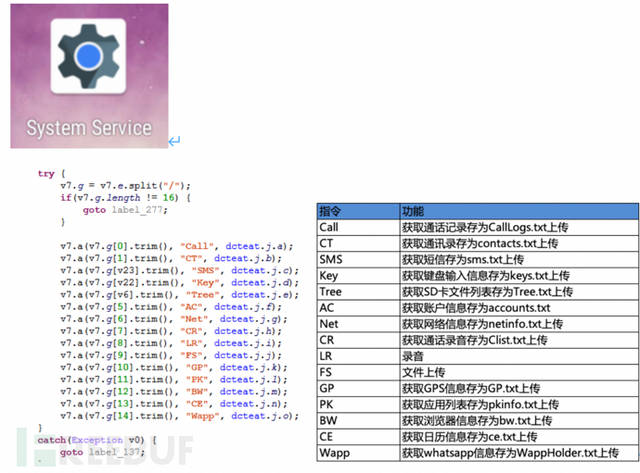Click the 'AC' command cell

point(358,308)
